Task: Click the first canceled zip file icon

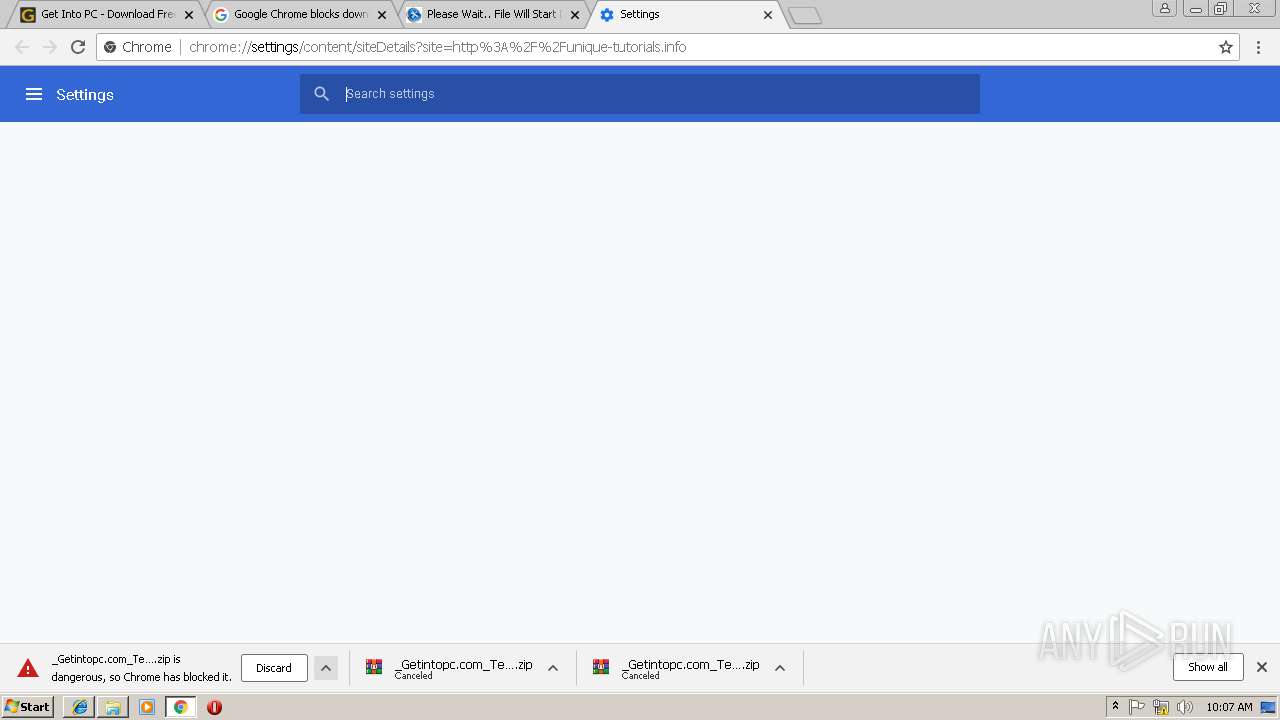Action: pyautogui.click(x=374, y=667)
